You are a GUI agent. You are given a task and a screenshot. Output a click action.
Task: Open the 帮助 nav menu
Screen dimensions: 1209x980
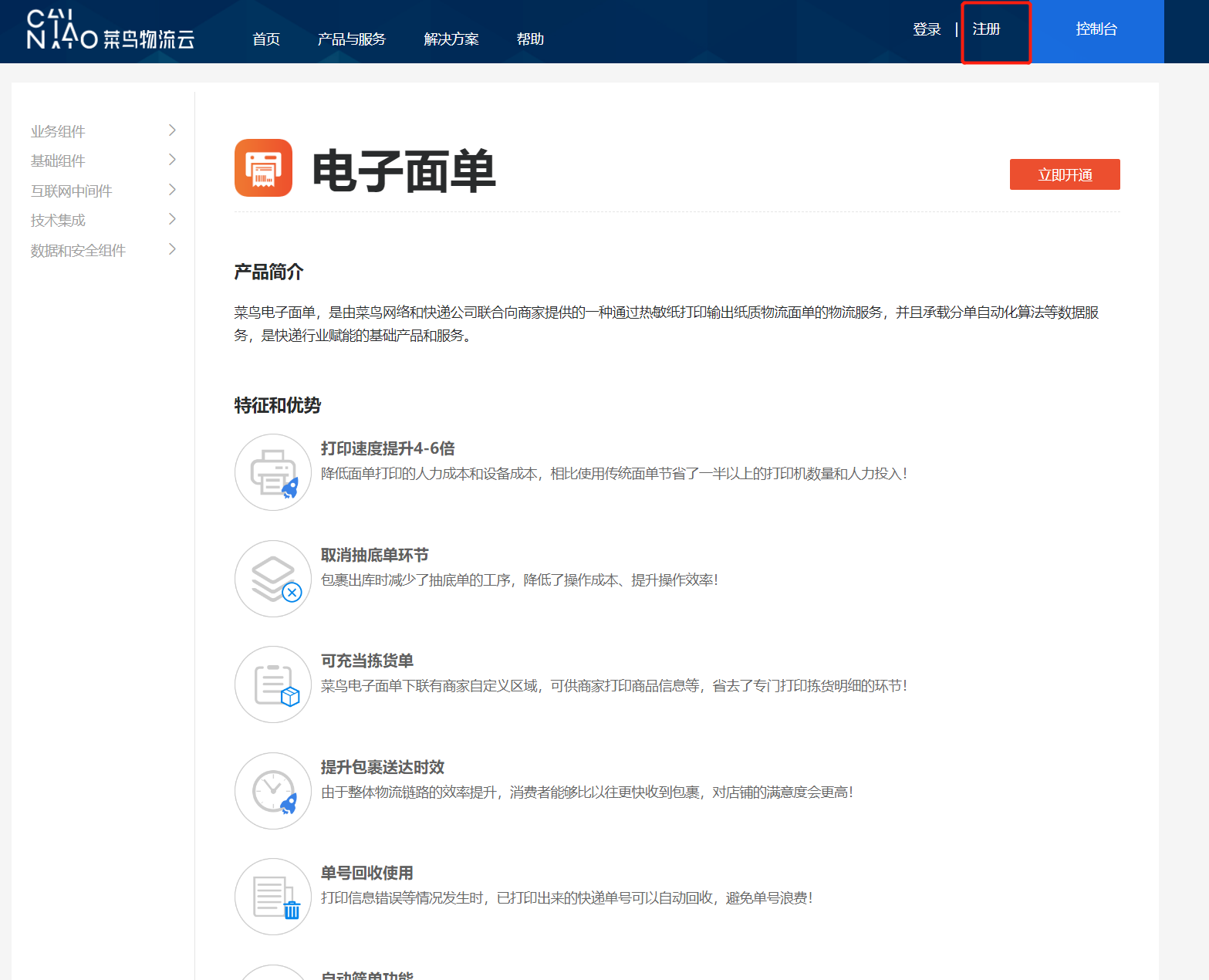point(530,39)
